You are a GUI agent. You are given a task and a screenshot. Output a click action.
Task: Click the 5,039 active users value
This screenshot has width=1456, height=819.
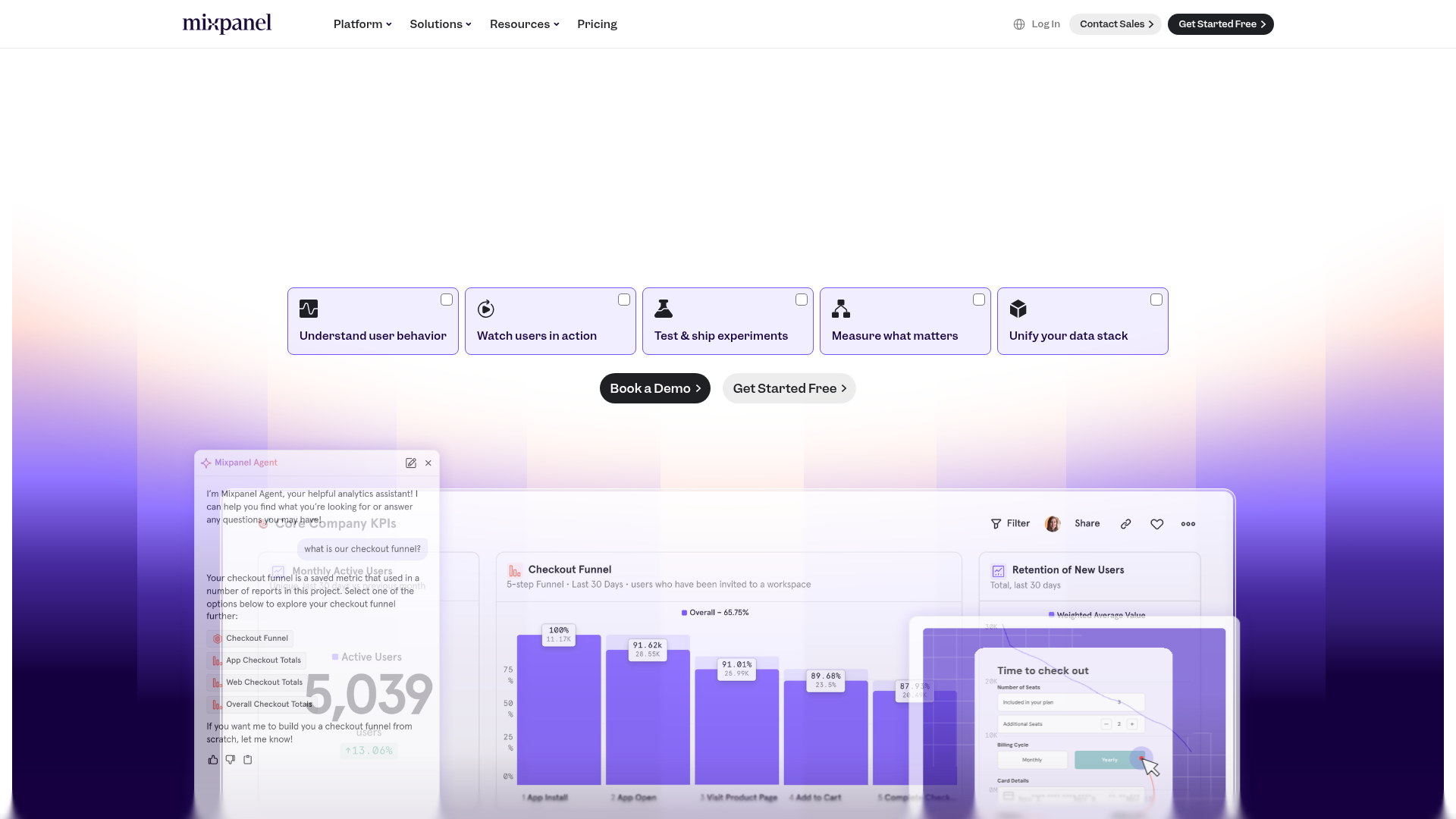(x=369, y=695)
